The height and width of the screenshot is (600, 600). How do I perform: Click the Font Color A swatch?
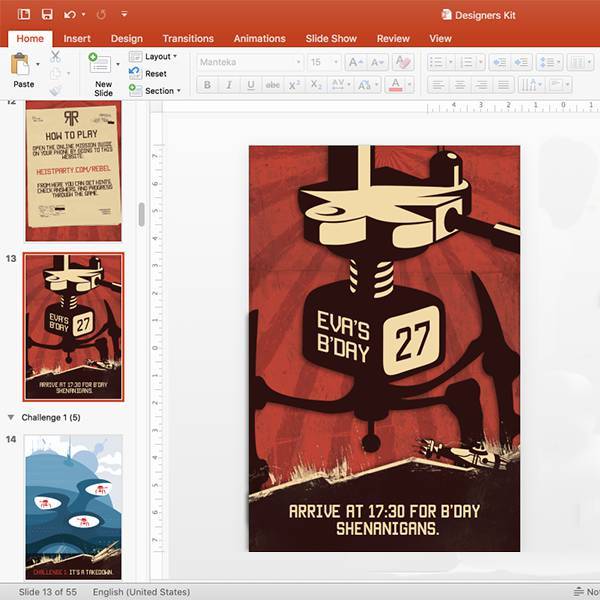tap(395, 85)
